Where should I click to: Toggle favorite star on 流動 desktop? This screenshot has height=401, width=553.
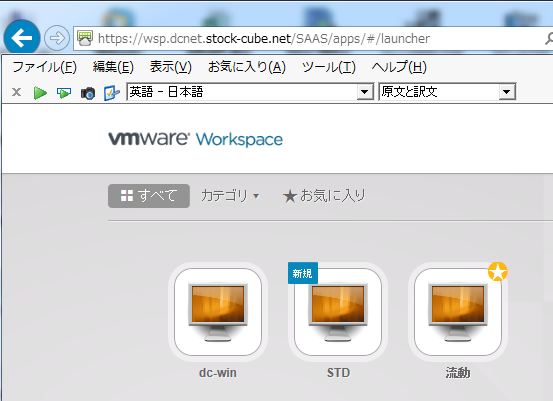point(498,272)
